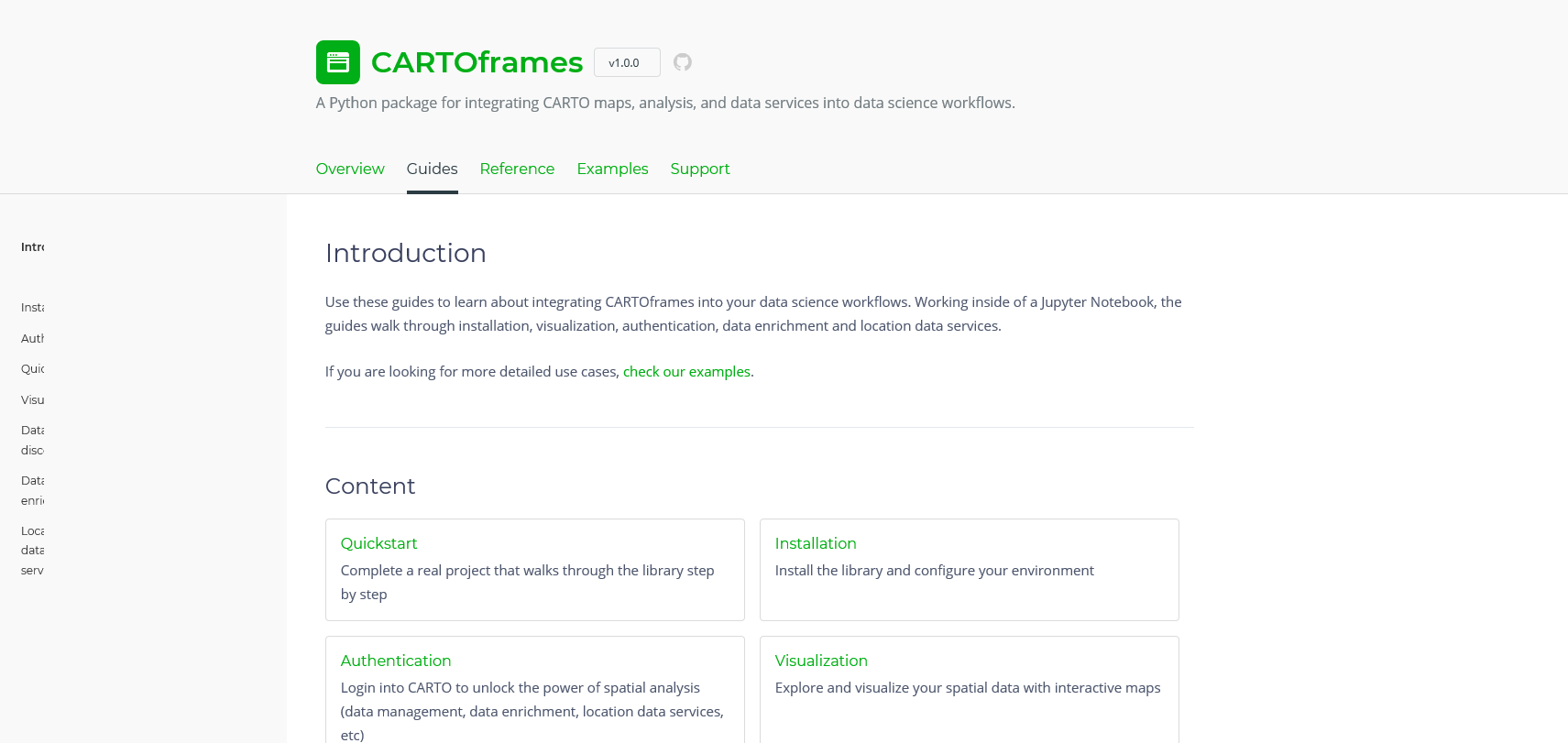Go to the Examples tab
The image size is (1568, 743).
[x=612, y=169]
